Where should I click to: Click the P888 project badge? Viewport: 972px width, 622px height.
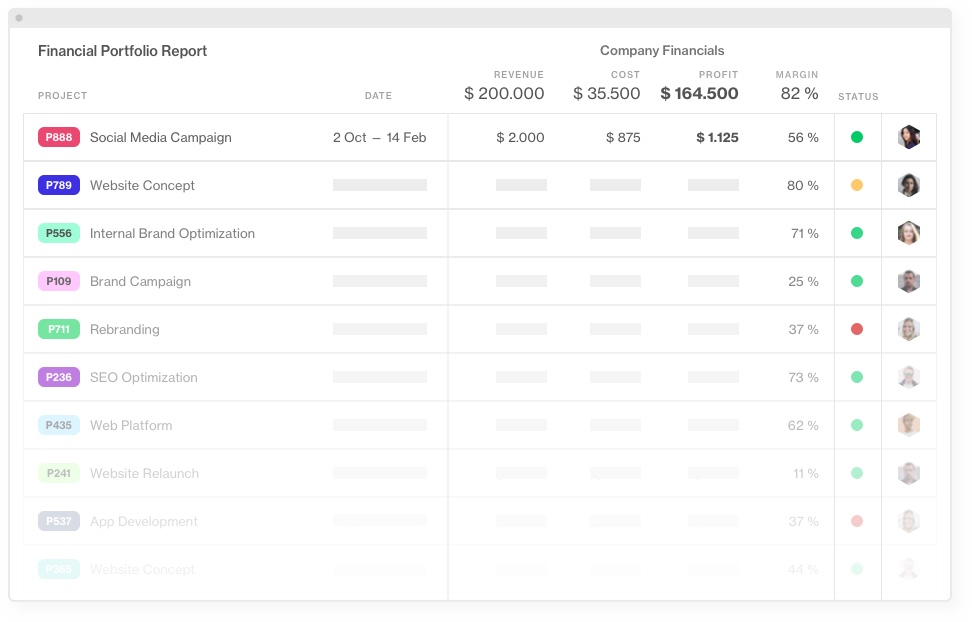(58, 137)
